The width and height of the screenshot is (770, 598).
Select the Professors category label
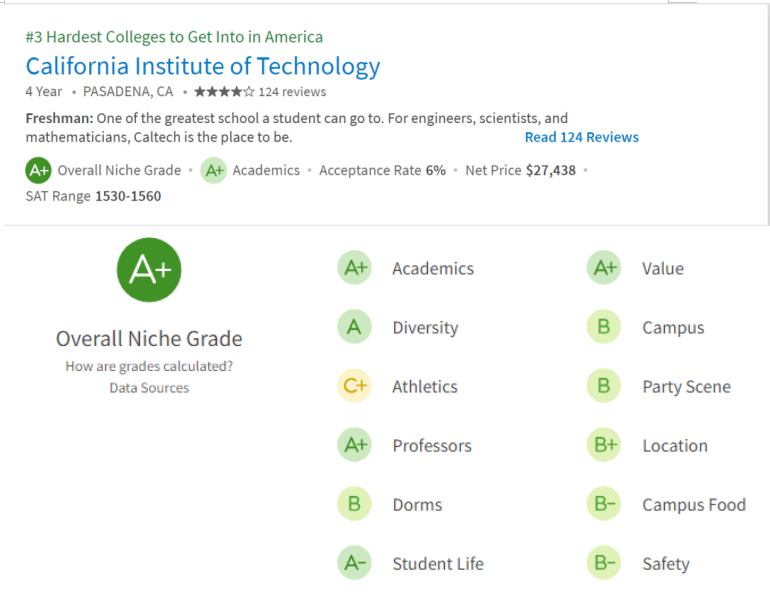(x=432, y=446)
